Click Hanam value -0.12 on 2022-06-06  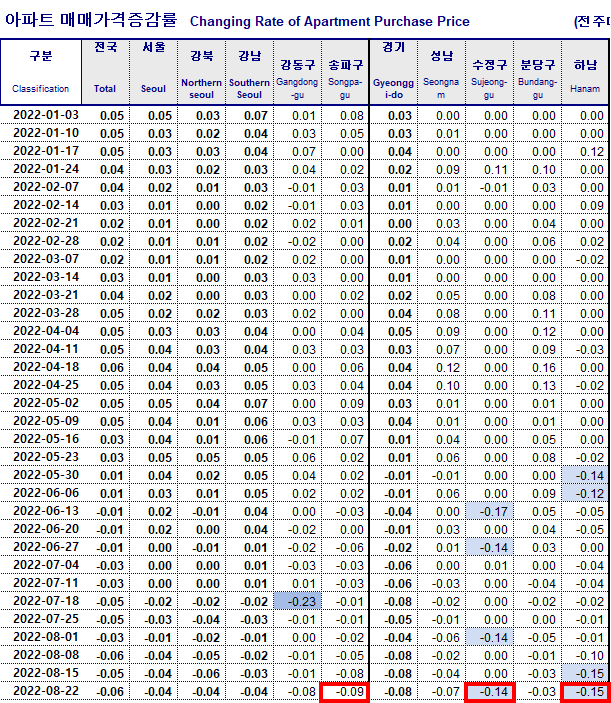(x=585, y=493)
